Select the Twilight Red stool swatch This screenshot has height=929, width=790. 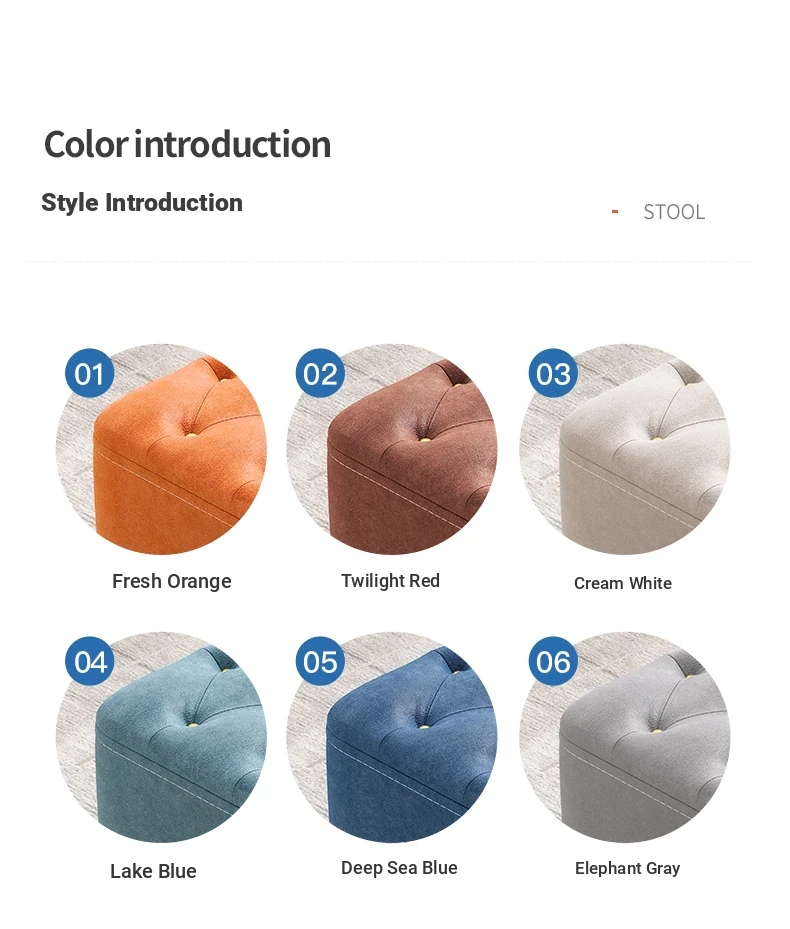point(392,449)
